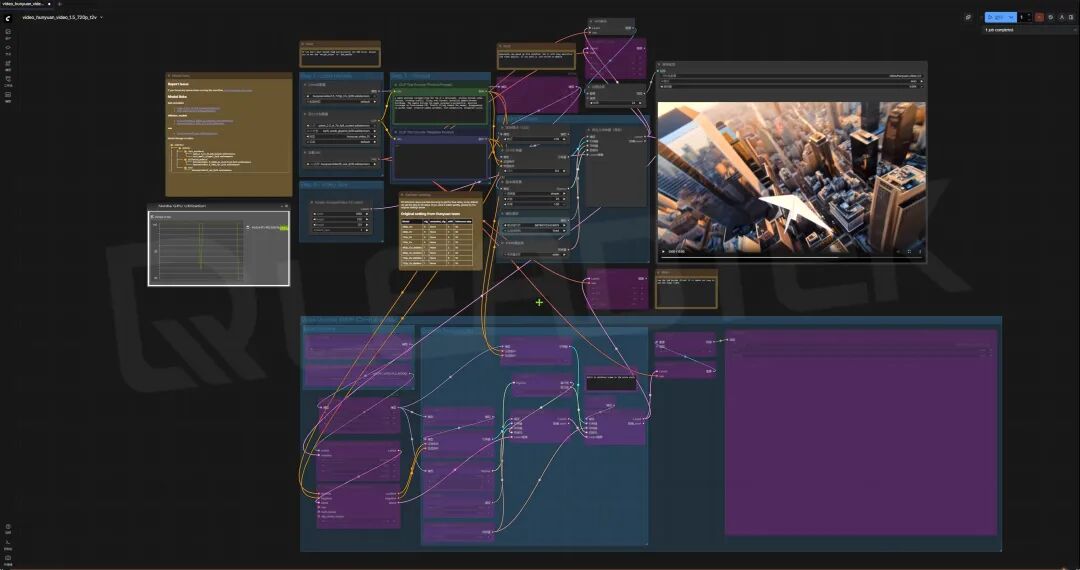Open the VAE file dropdown in Step 1

pos(341,164)
